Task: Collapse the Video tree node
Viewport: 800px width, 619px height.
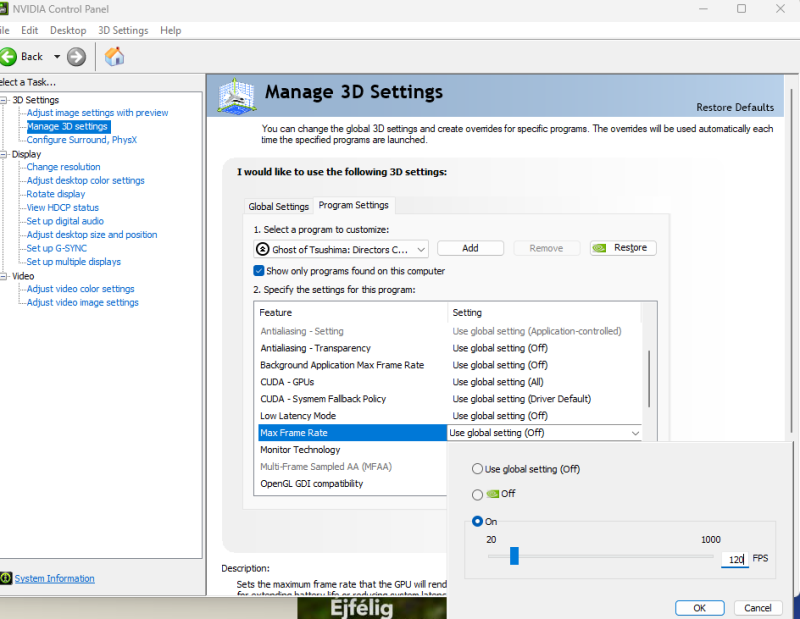Action: 4,276
